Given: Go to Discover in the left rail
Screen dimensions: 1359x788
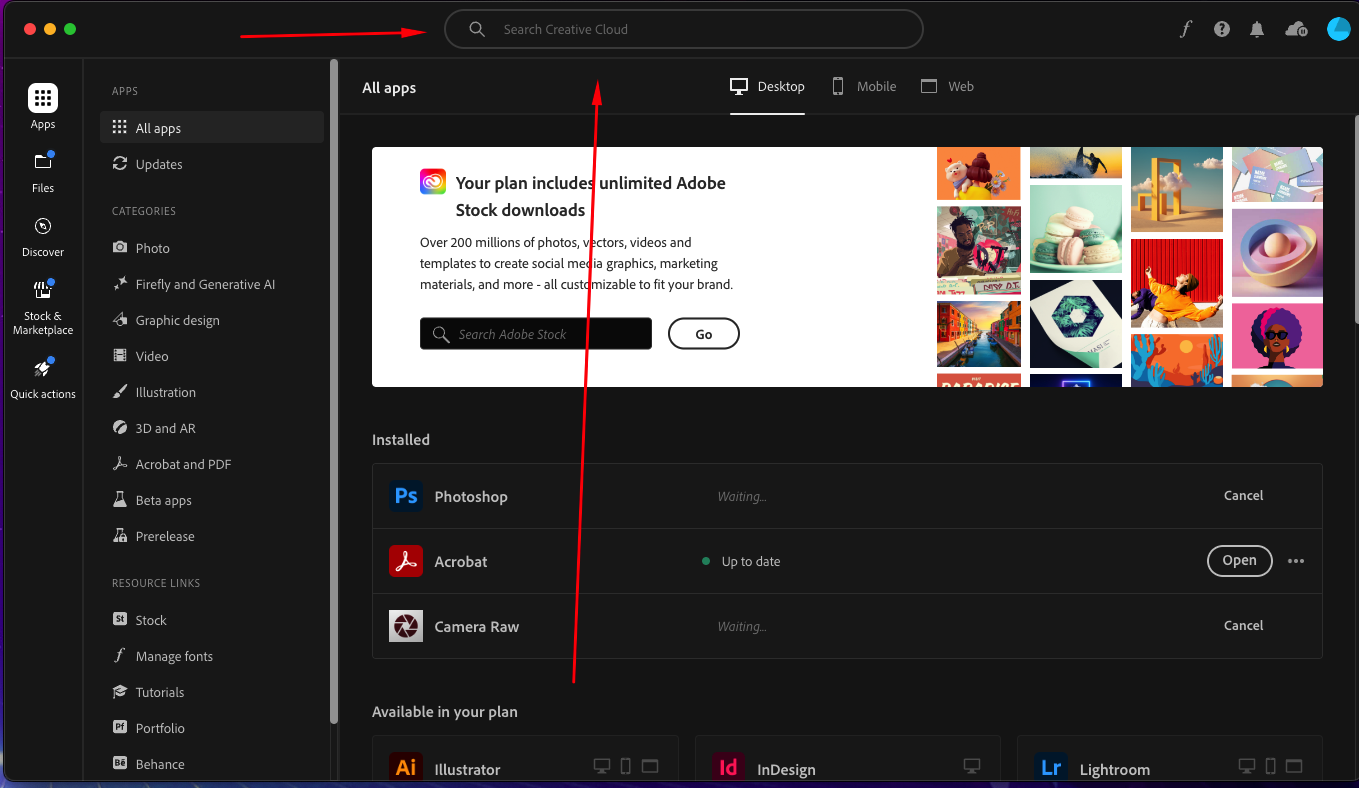Looking at the screenshot, I should (43, 235).
